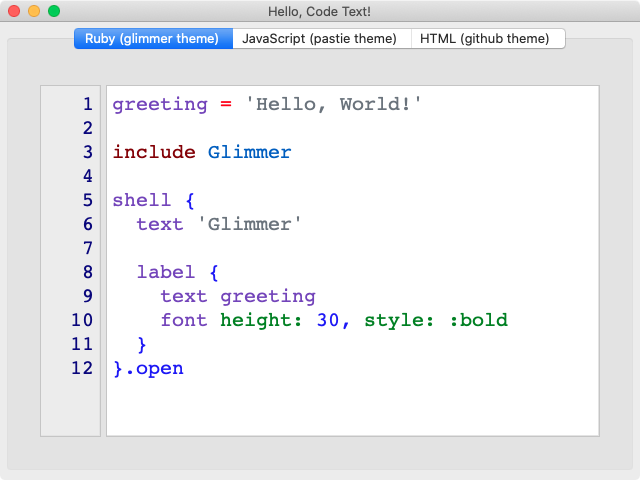Close the Hello, Code Text! window
640x480 pixels.
point(14,11)
